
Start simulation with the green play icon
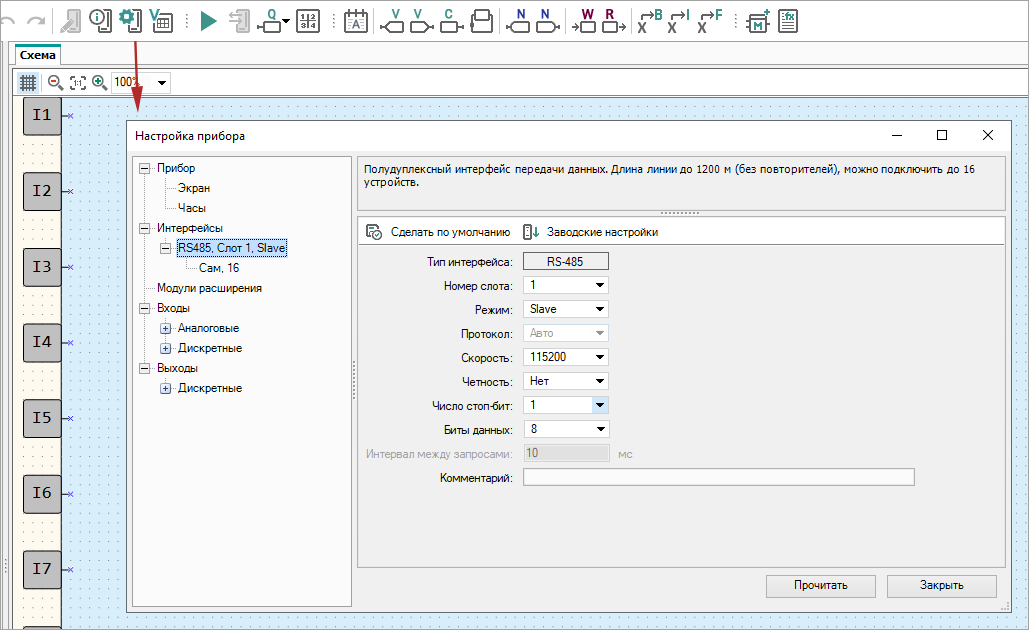point(208,20)
